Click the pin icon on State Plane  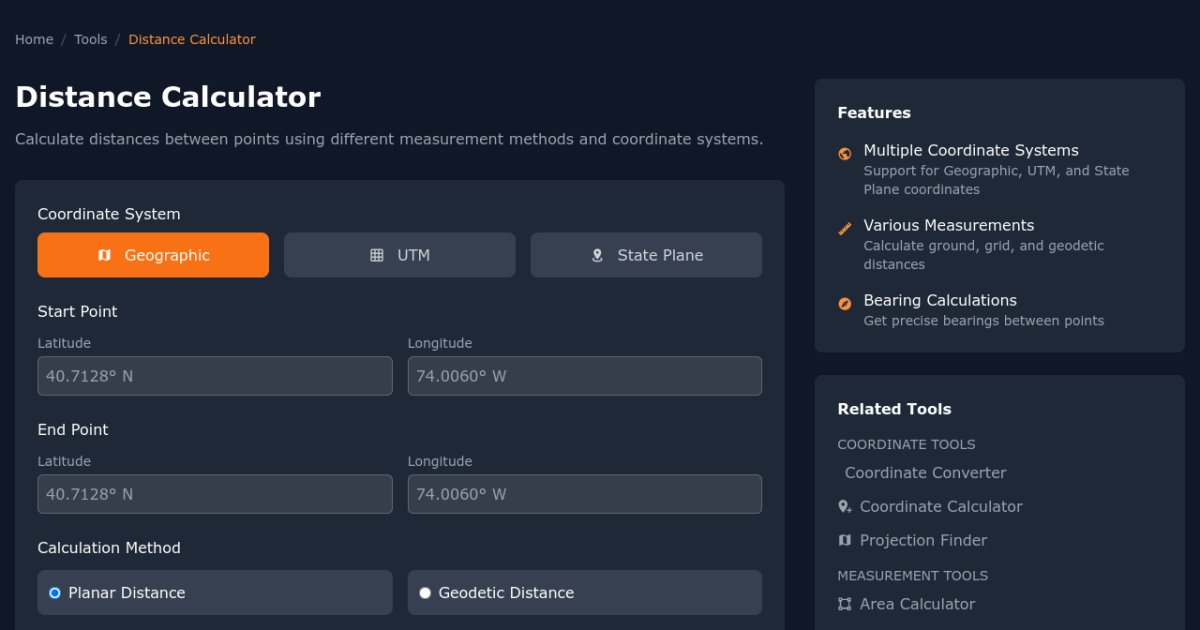597,255
